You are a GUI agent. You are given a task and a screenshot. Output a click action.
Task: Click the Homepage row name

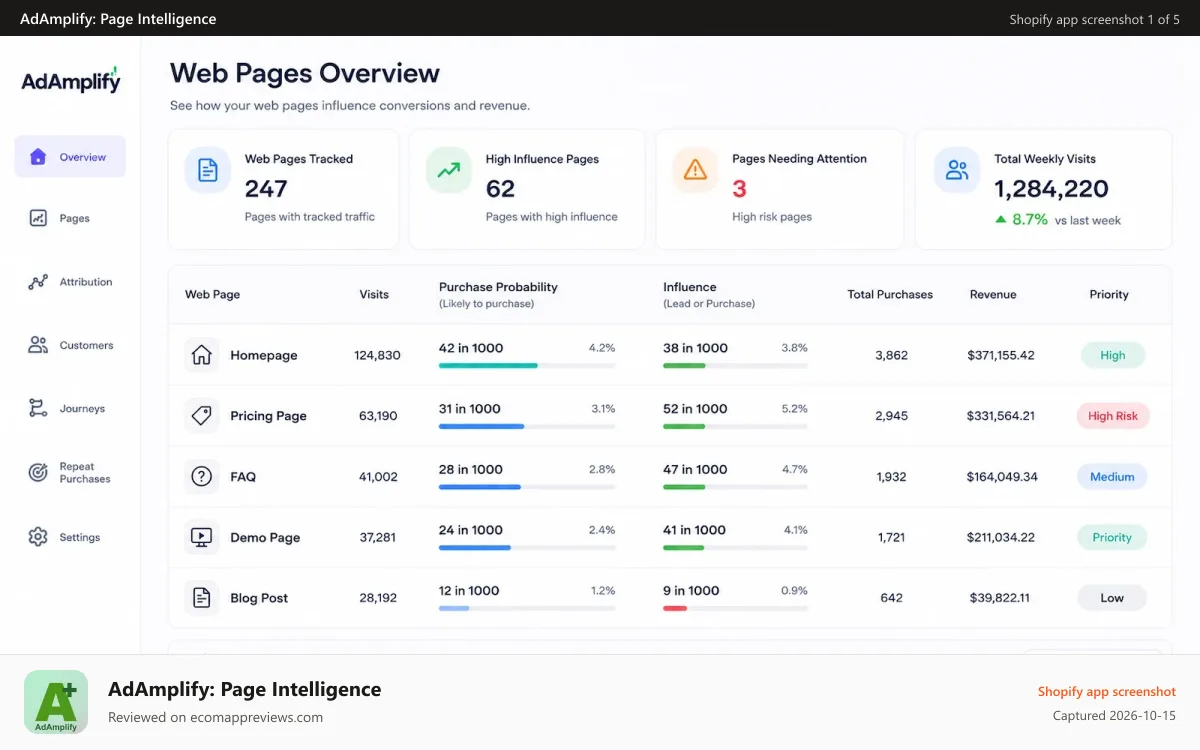[x=264, y=355]
